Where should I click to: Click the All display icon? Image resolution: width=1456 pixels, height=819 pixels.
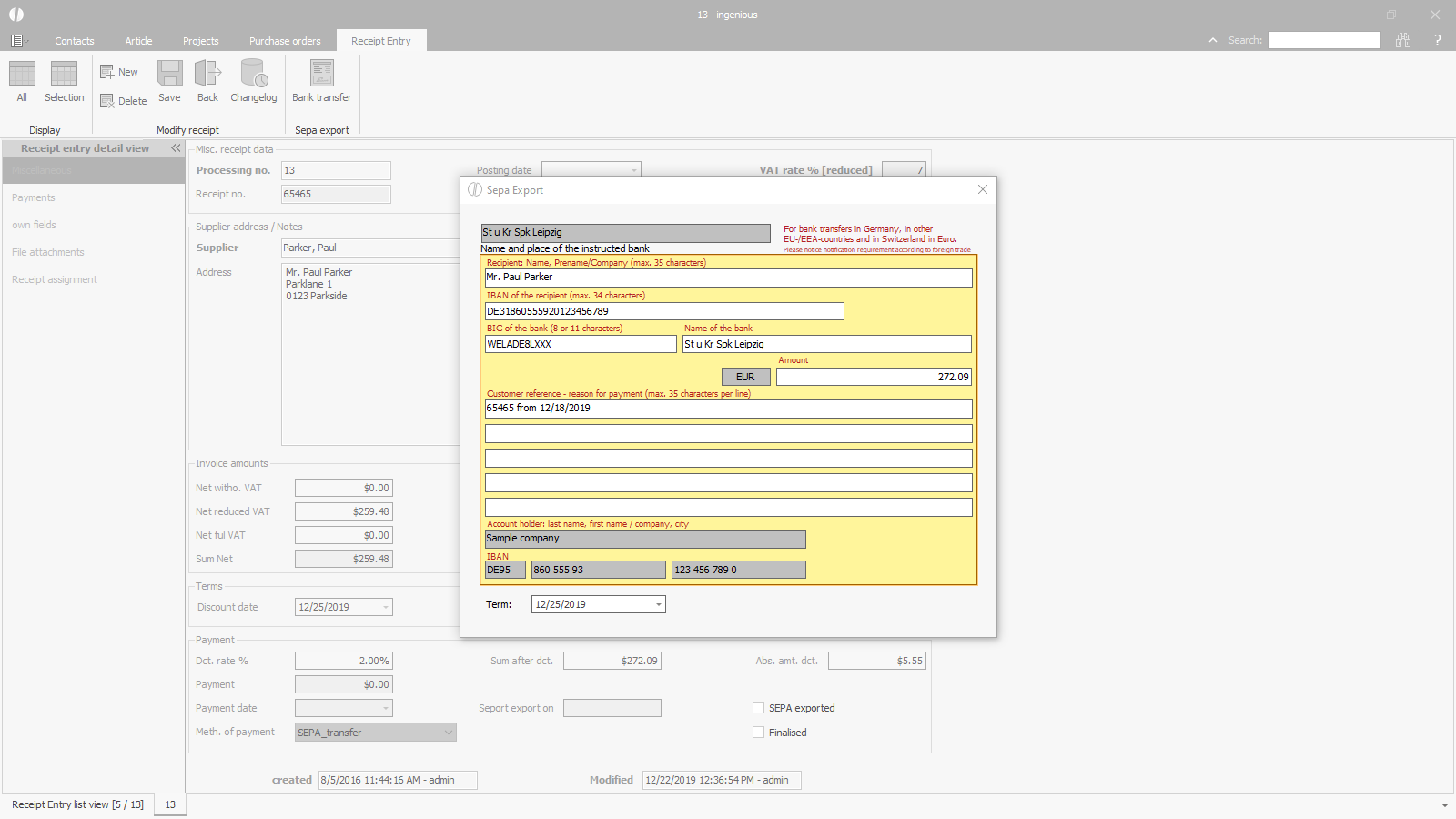point(22,81)
